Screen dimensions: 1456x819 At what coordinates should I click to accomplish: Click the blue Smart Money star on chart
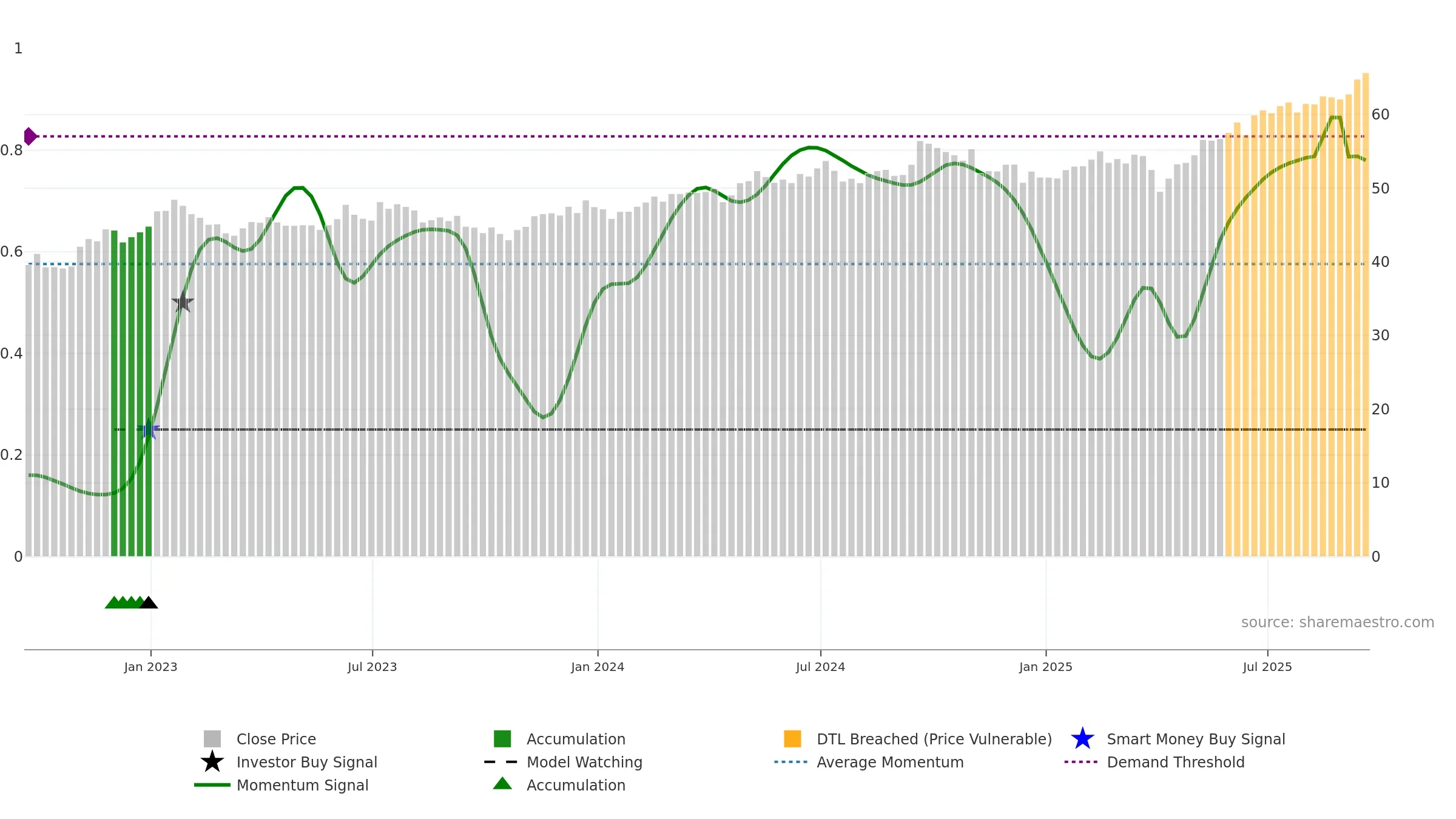[149, 429]
